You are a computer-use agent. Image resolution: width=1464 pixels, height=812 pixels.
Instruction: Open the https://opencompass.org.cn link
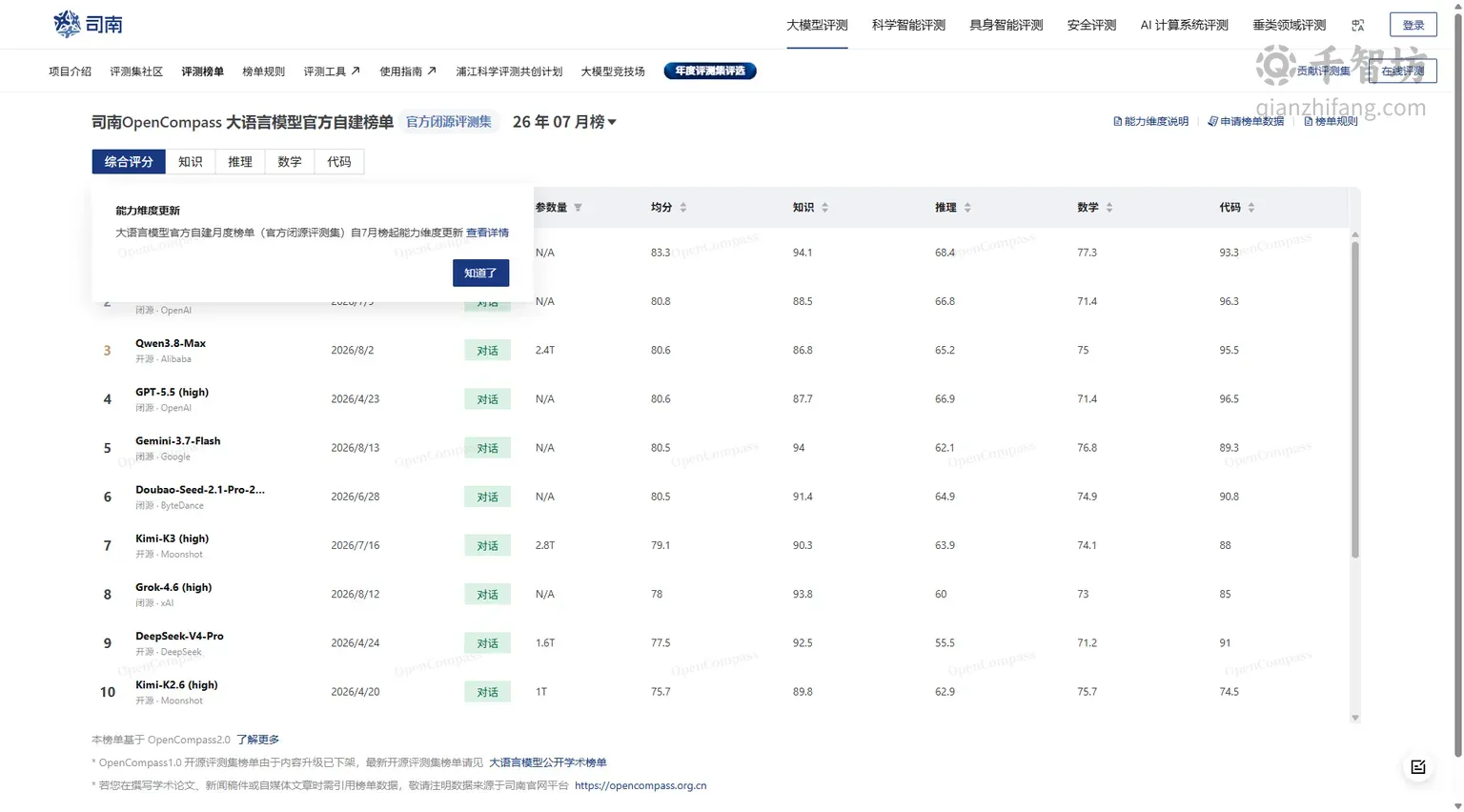click(640, 786)
